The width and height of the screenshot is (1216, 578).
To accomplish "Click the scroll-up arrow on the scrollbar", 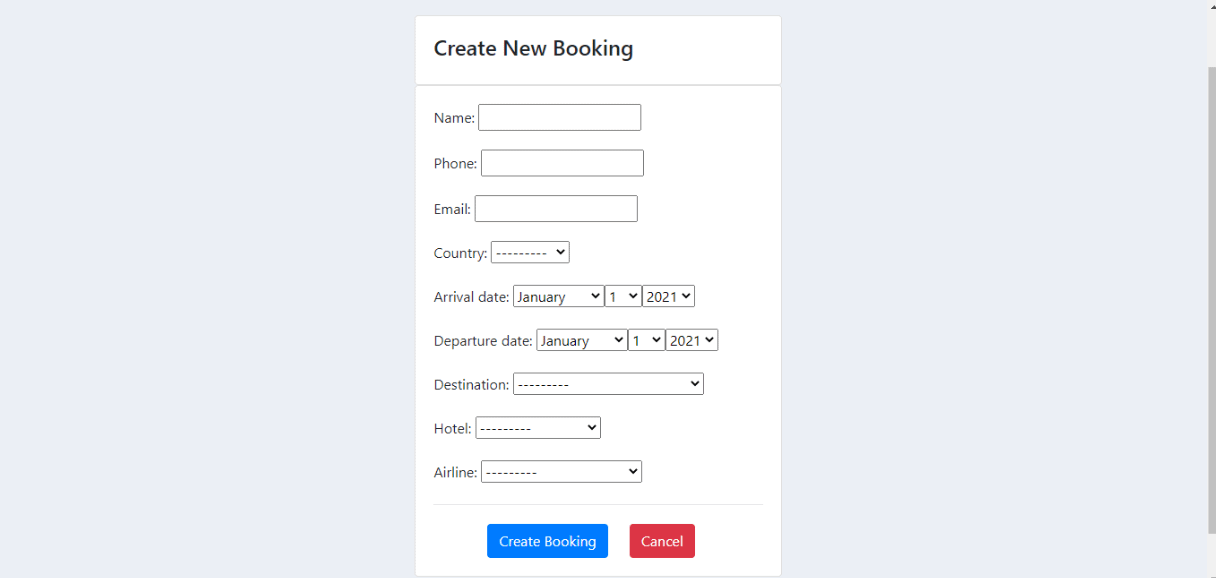I will pos(1210,7).
